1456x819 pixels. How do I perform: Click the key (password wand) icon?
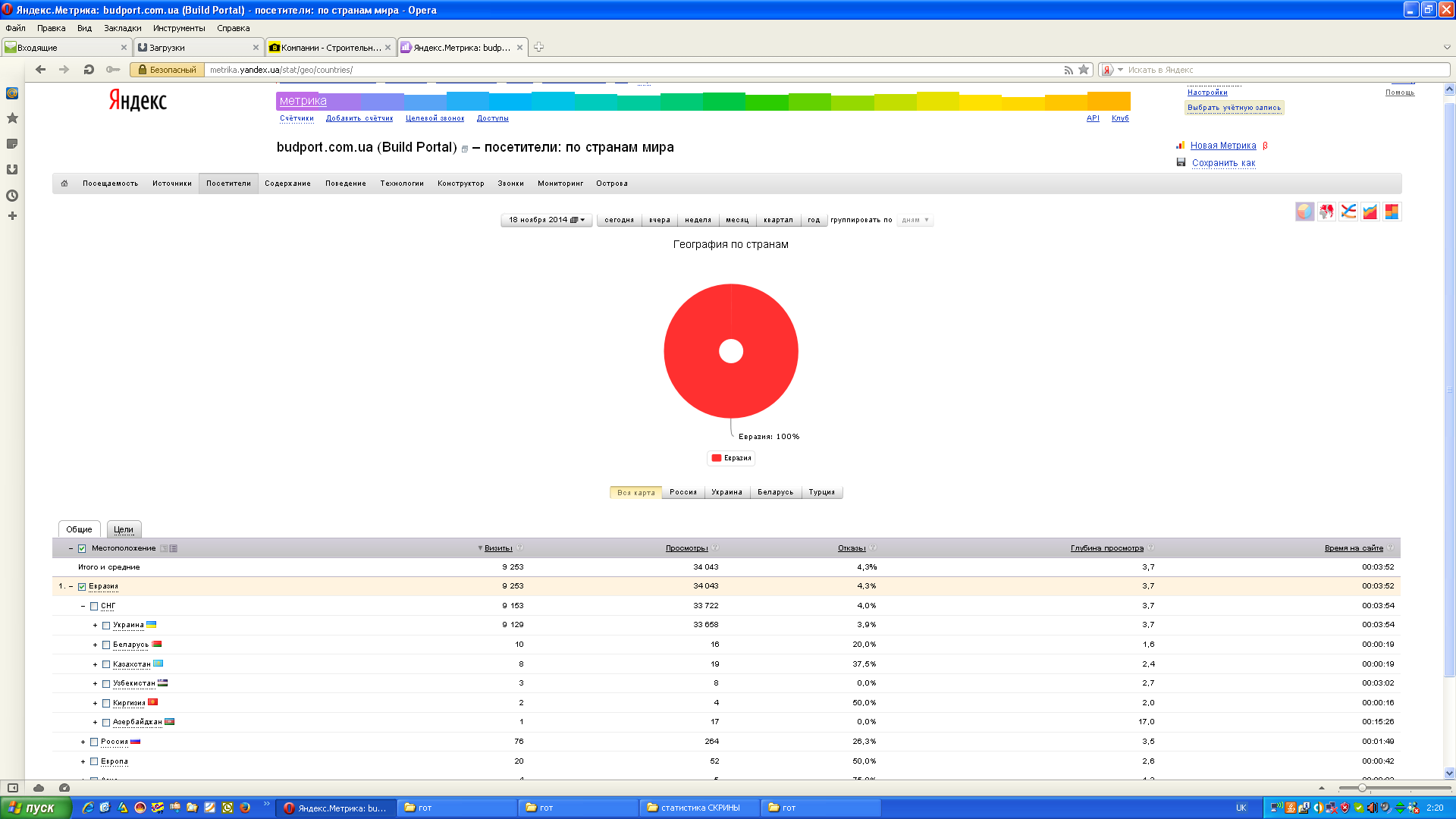pos(113,70)
